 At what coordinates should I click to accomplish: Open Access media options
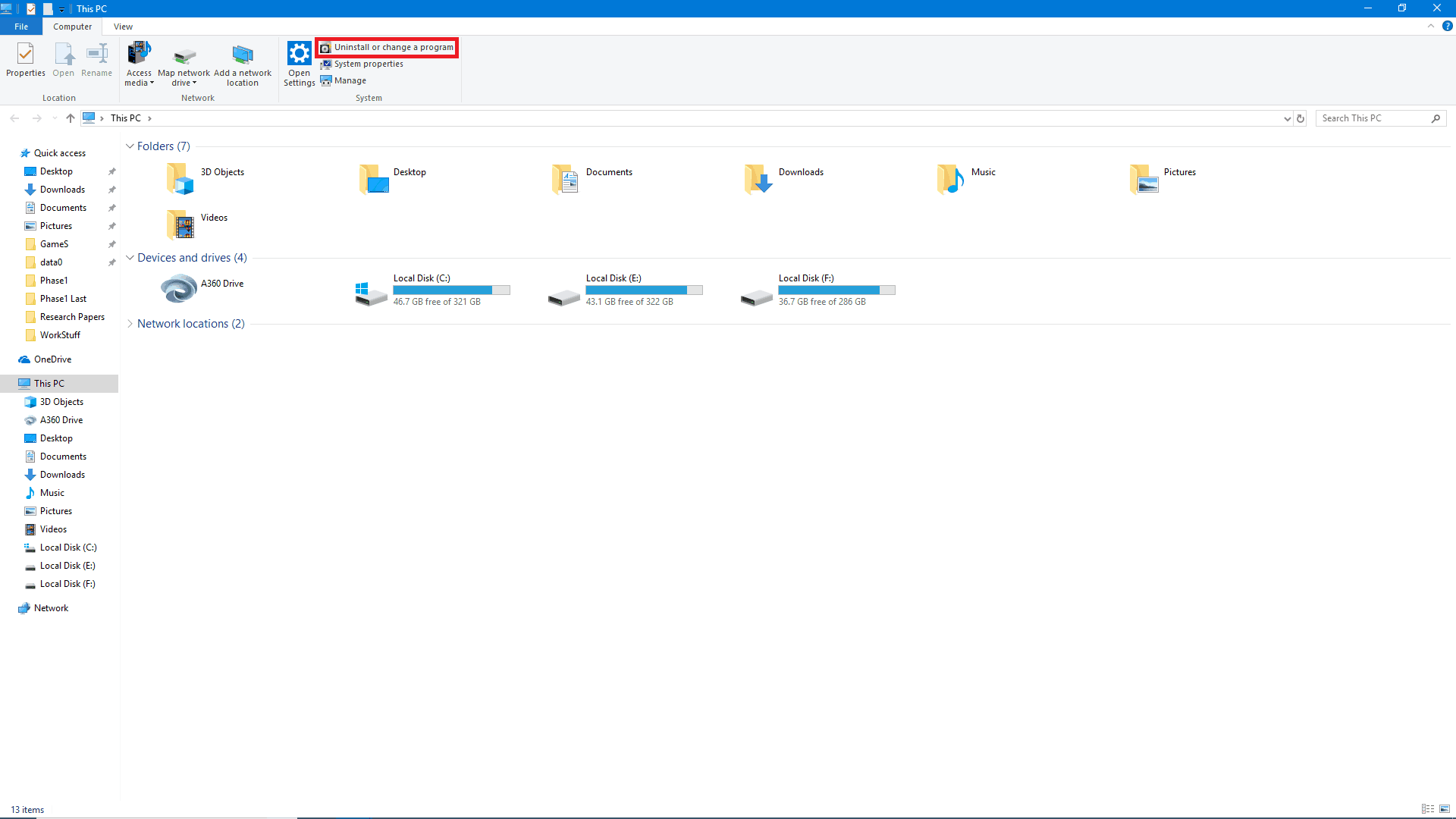click(139, 64)
